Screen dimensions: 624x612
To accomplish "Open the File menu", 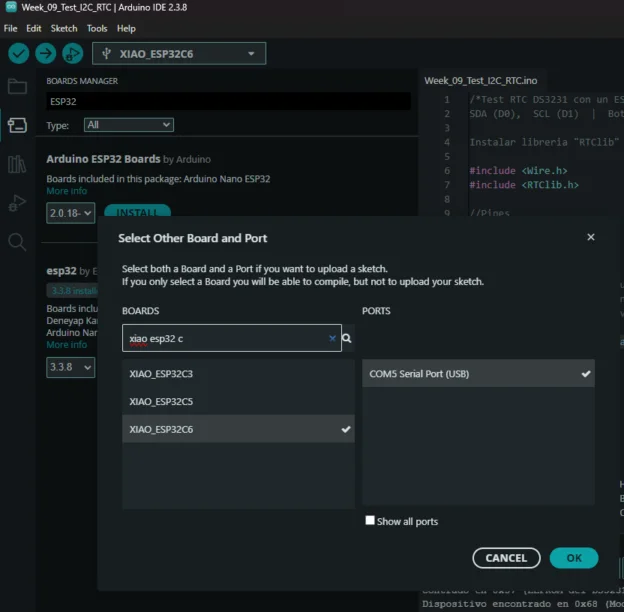I will (x=10, y=29).
